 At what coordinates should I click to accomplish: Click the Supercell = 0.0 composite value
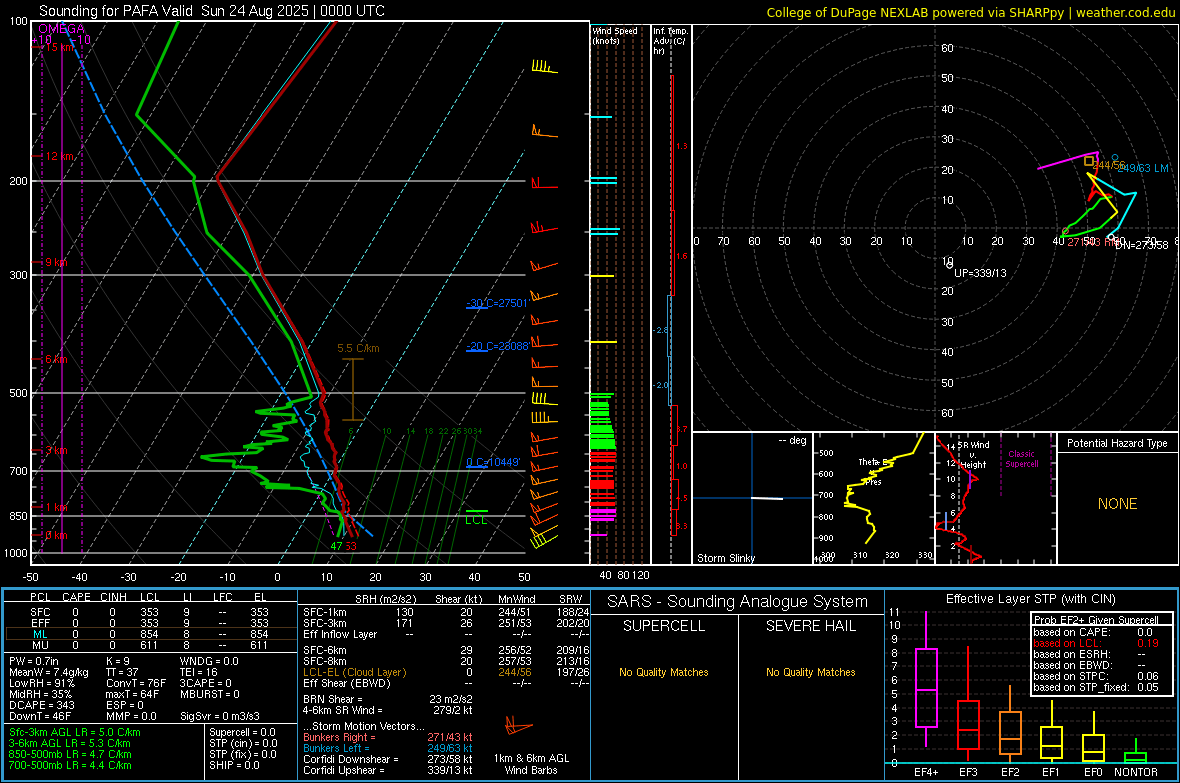click(242, 733)
